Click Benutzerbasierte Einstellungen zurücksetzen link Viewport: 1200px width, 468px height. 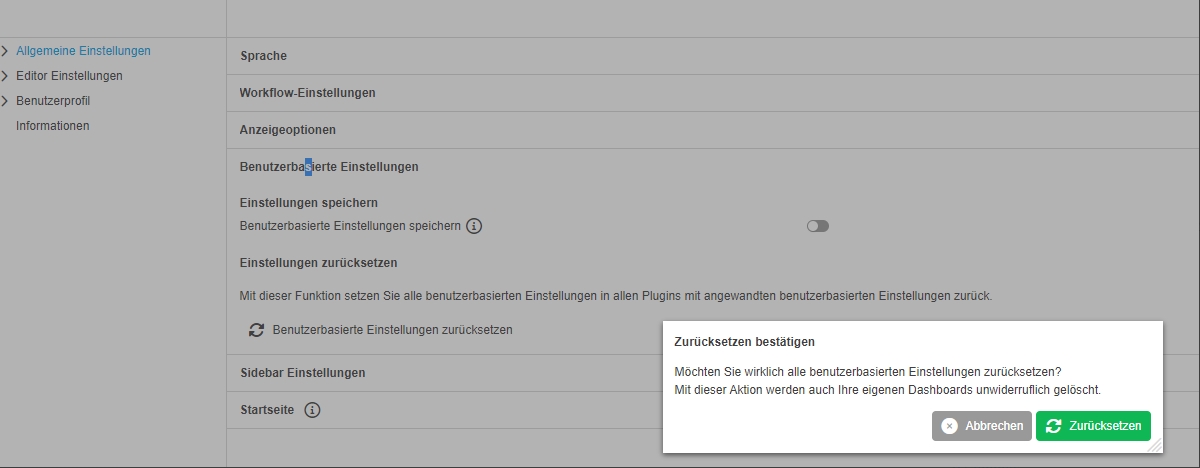point(392,330)
